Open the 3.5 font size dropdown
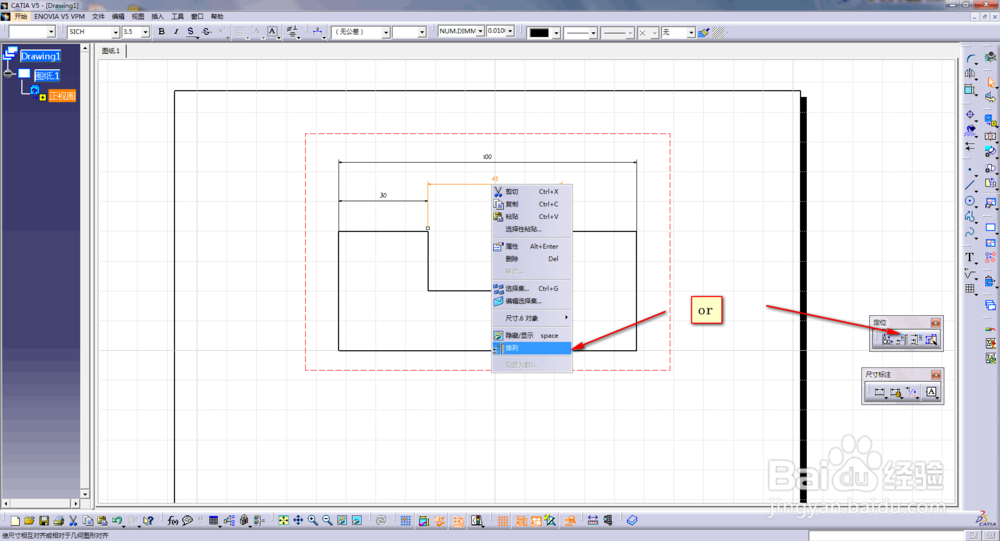 click(145, 32)
